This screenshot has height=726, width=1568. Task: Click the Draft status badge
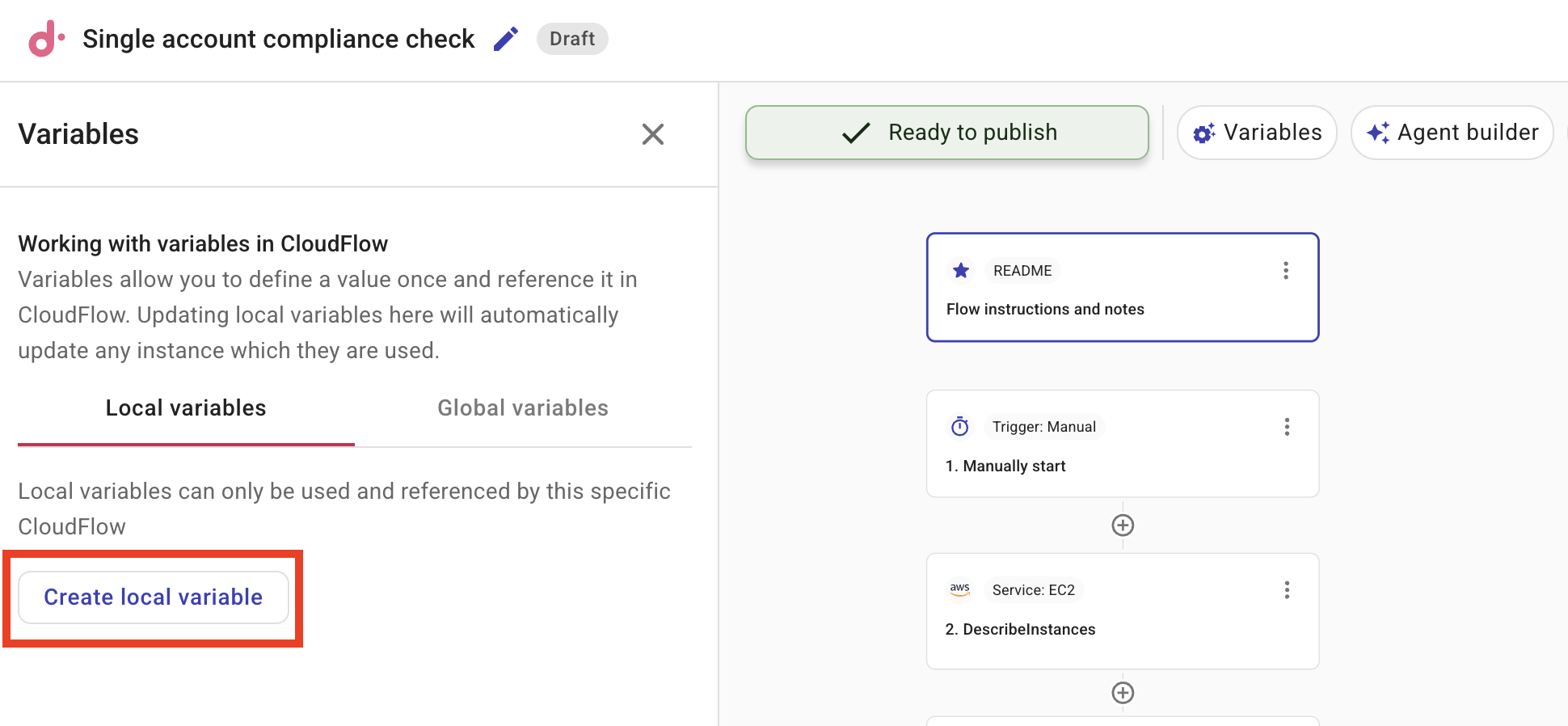coord(572,39)
